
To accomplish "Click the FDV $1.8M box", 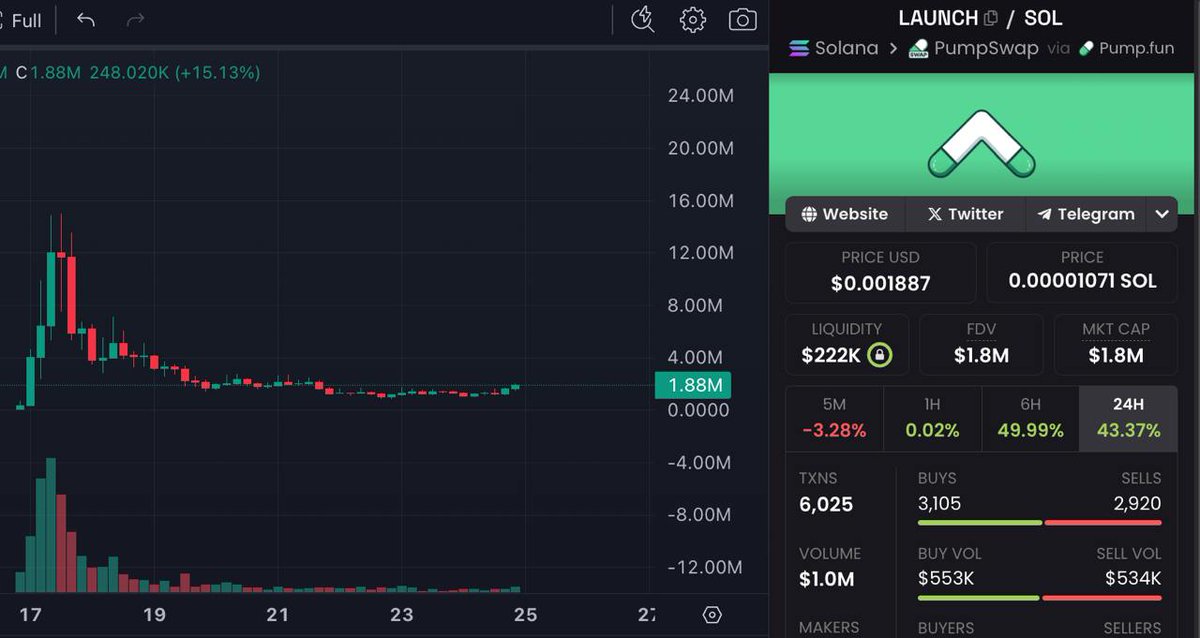I will pos(981,344).
